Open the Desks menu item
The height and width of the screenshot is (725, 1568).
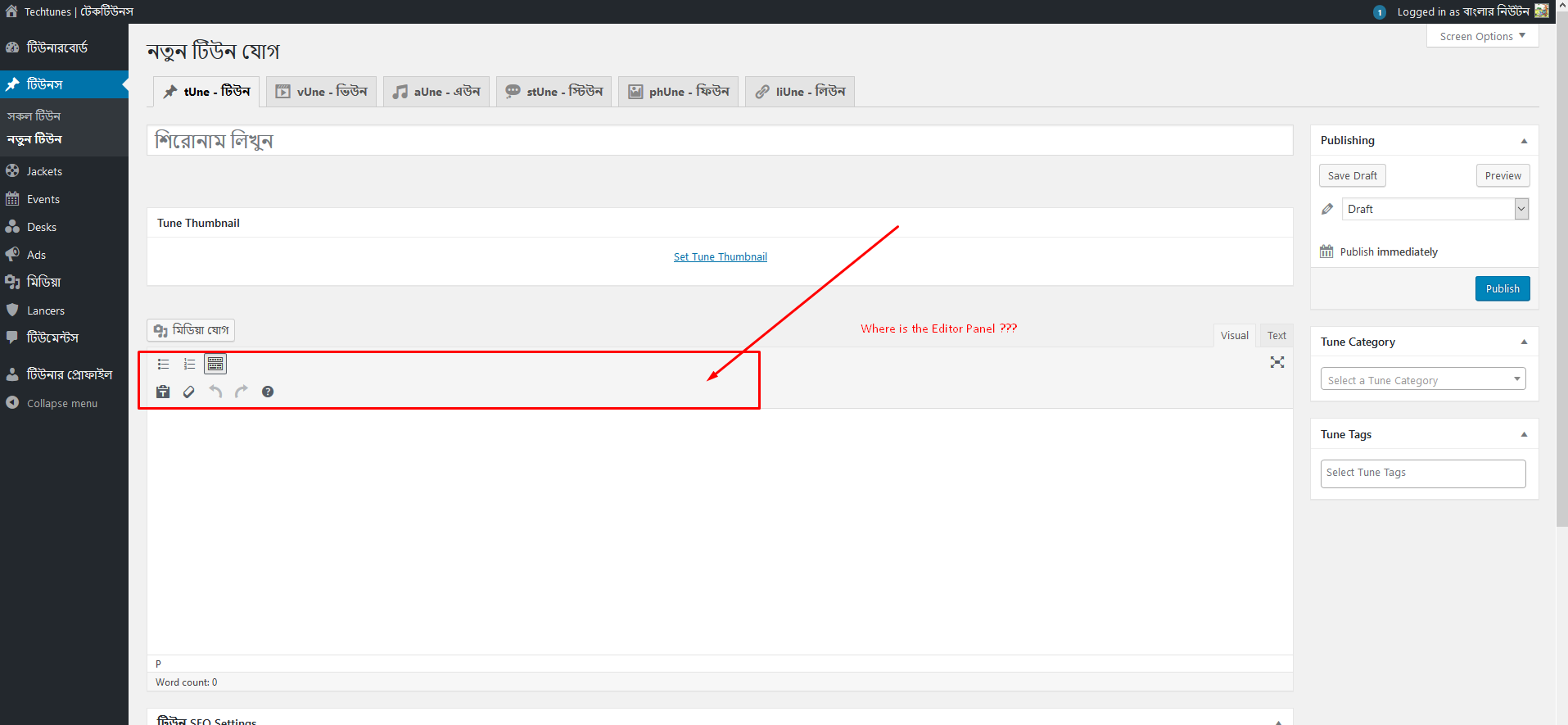[64, 227]
